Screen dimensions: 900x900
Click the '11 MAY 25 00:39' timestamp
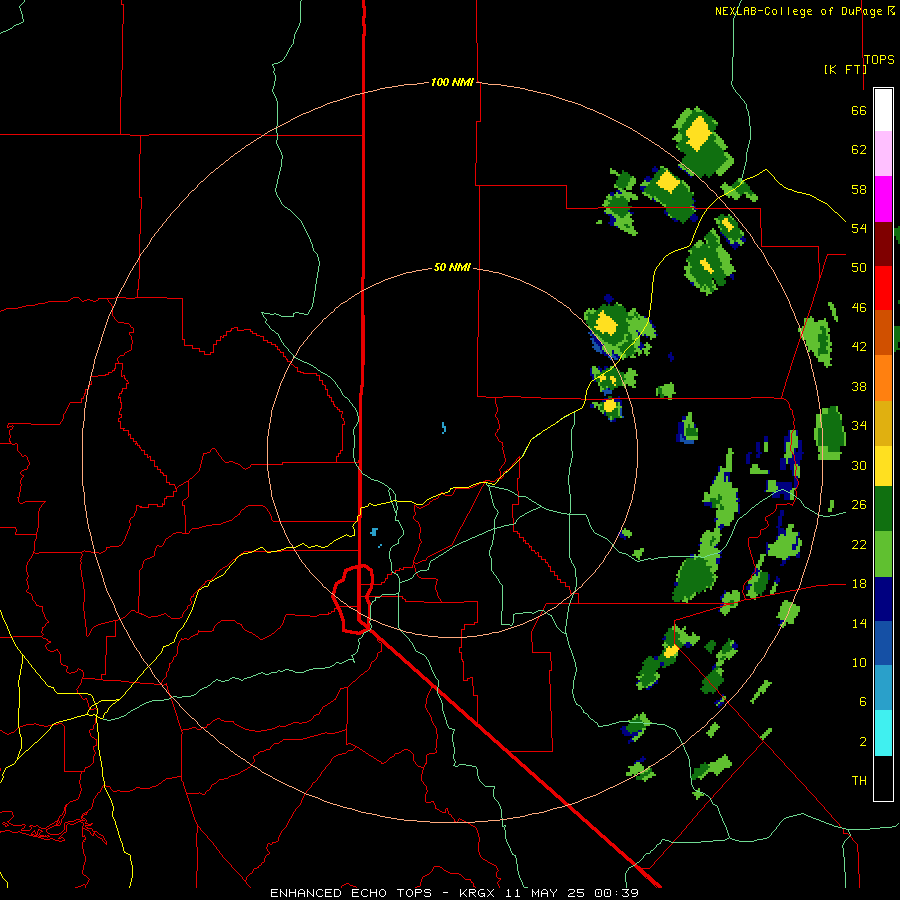click(x=570, y=893)
